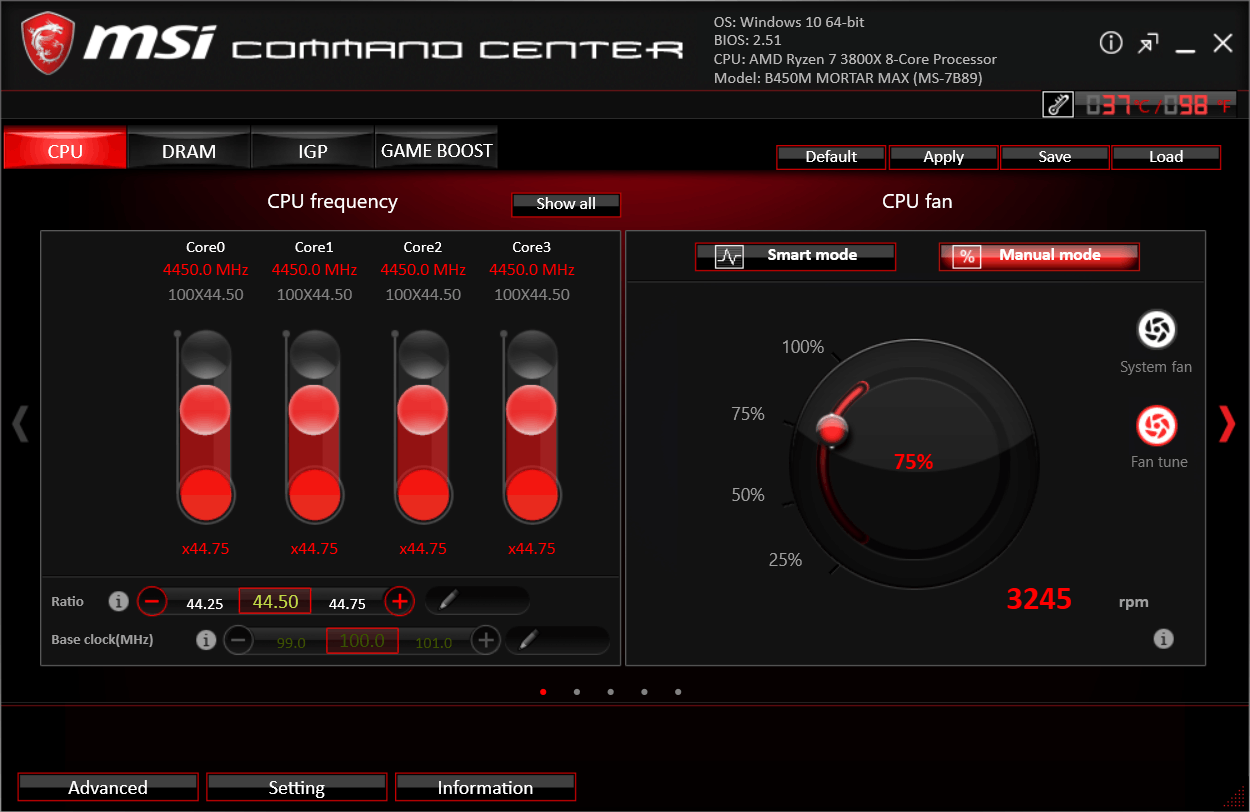Click the 44.75 higher ratio value
The image size is (1250, 812).
347,604
